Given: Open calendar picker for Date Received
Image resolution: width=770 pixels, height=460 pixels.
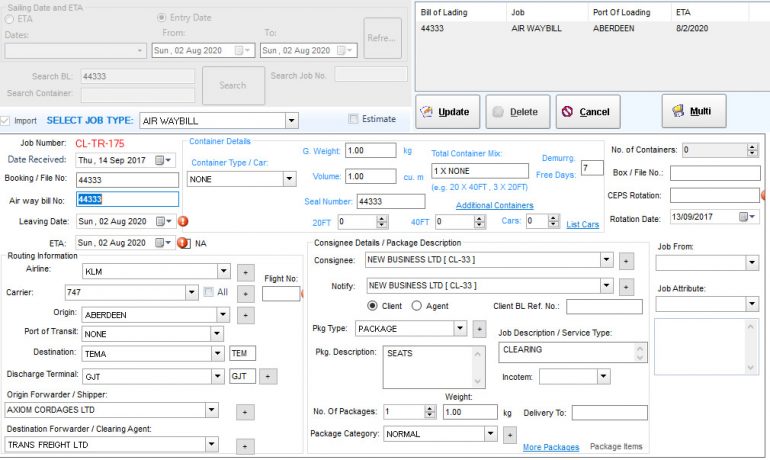Looking at the screenshot, I should [x=166, y=160].
